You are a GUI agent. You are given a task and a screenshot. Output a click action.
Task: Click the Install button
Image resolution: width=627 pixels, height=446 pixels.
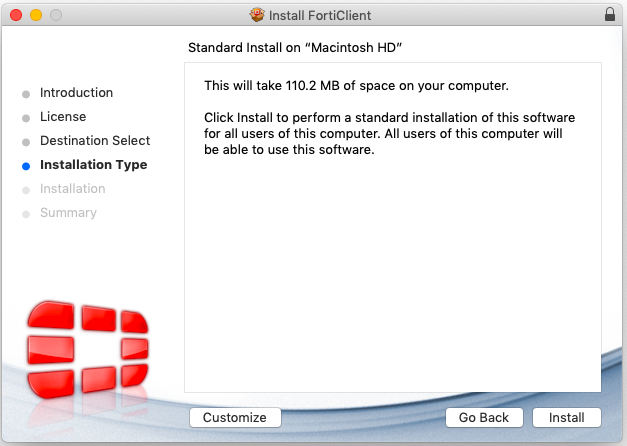(x=567, y=417)
